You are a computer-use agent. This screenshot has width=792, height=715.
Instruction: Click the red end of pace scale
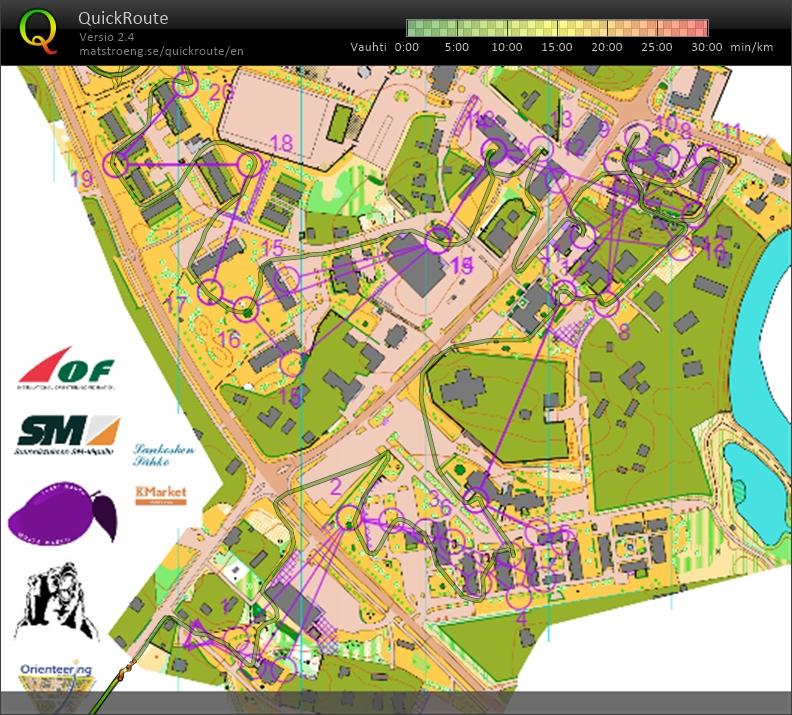tap(696, 28)
